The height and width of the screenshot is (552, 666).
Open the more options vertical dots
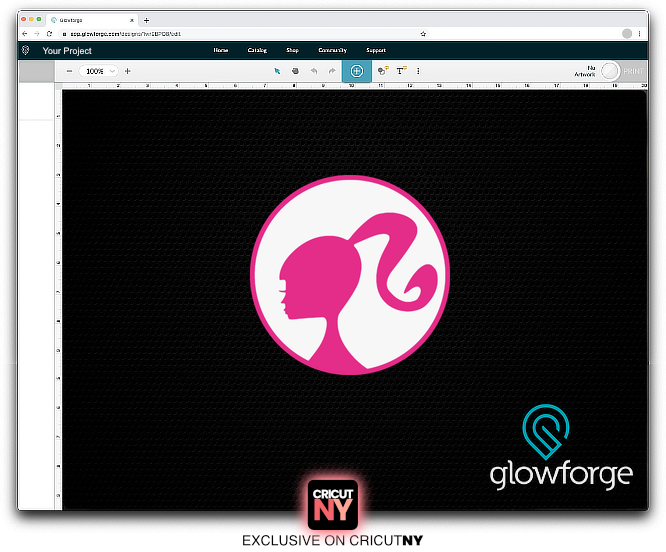coord(418,71)
